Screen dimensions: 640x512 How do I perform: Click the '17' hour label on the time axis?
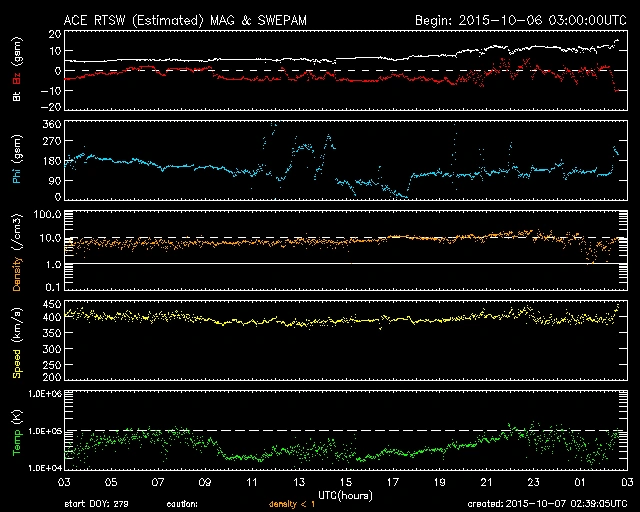393,482
